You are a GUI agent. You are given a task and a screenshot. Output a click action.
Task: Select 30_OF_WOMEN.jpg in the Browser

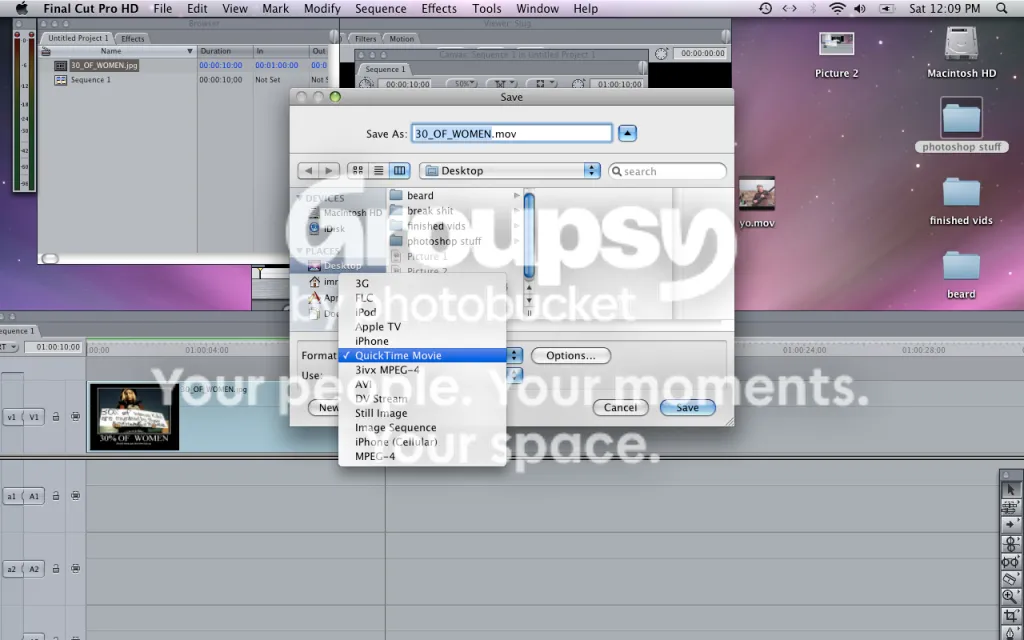coord(104,65)
